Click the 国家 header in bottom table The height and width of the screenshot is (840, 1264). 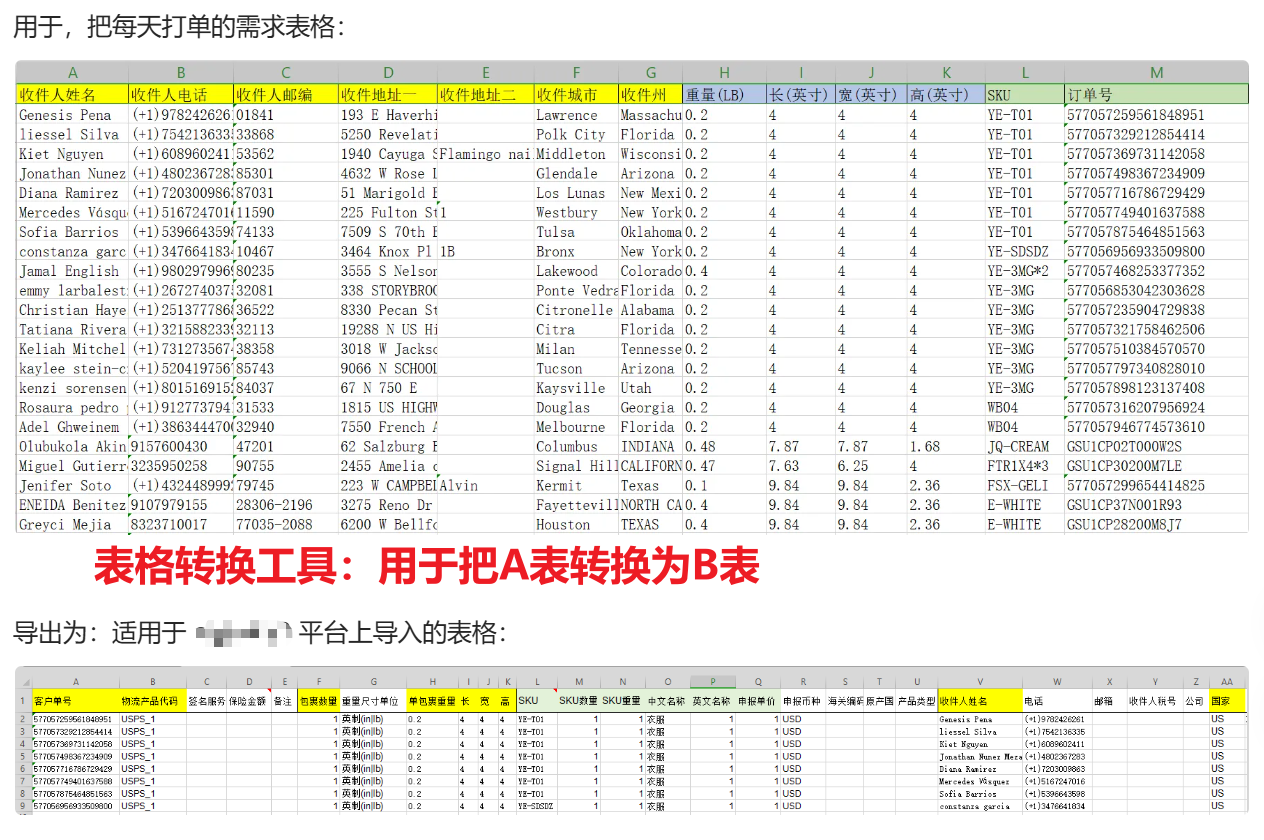coord(1227,701)
